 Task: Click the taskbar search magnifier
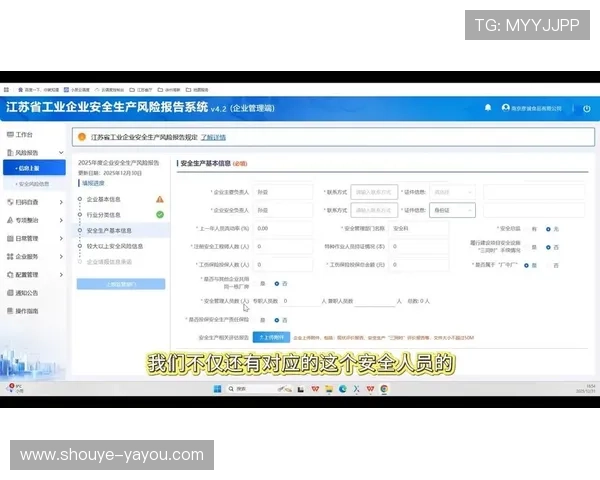tap(231, 389)
